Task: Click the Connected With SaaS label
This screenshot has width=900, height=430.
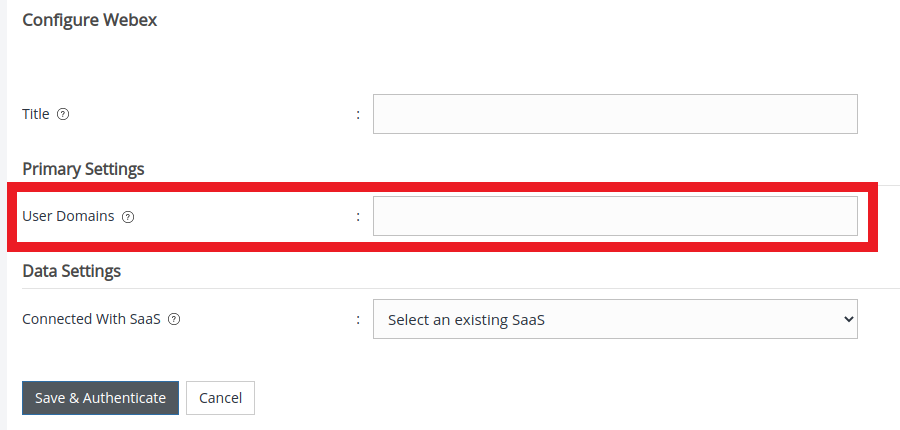Action: (92, 320)
